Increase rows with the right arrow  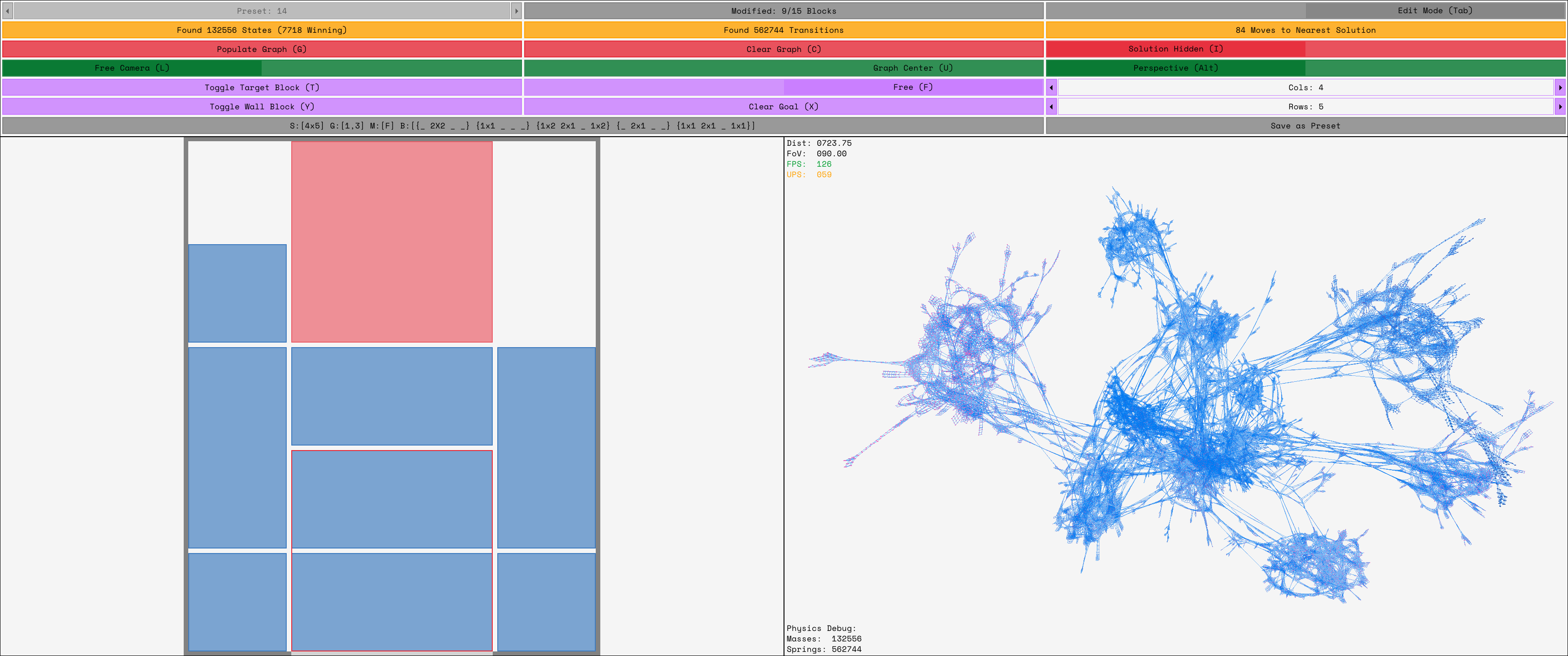pyautogui.click(x=1560, y=107)
